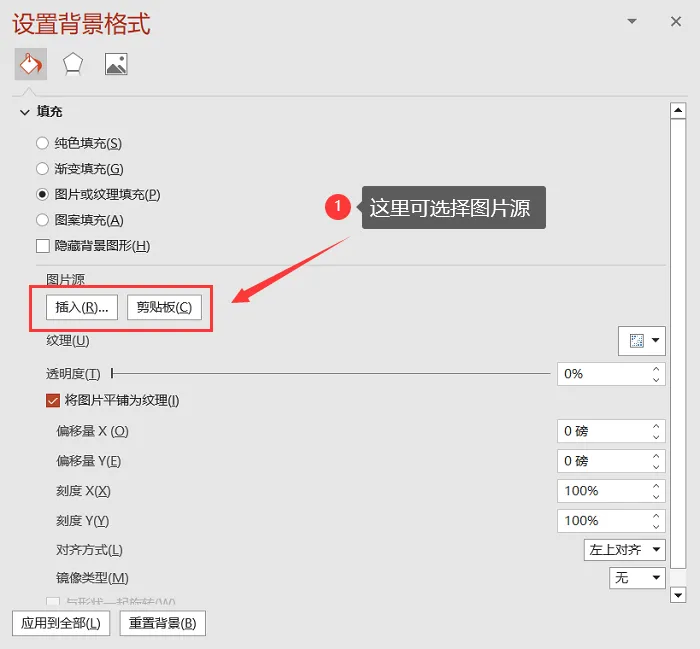
Task: Decrease 刻度 Y with down arrow
Action: pos(656,526)
